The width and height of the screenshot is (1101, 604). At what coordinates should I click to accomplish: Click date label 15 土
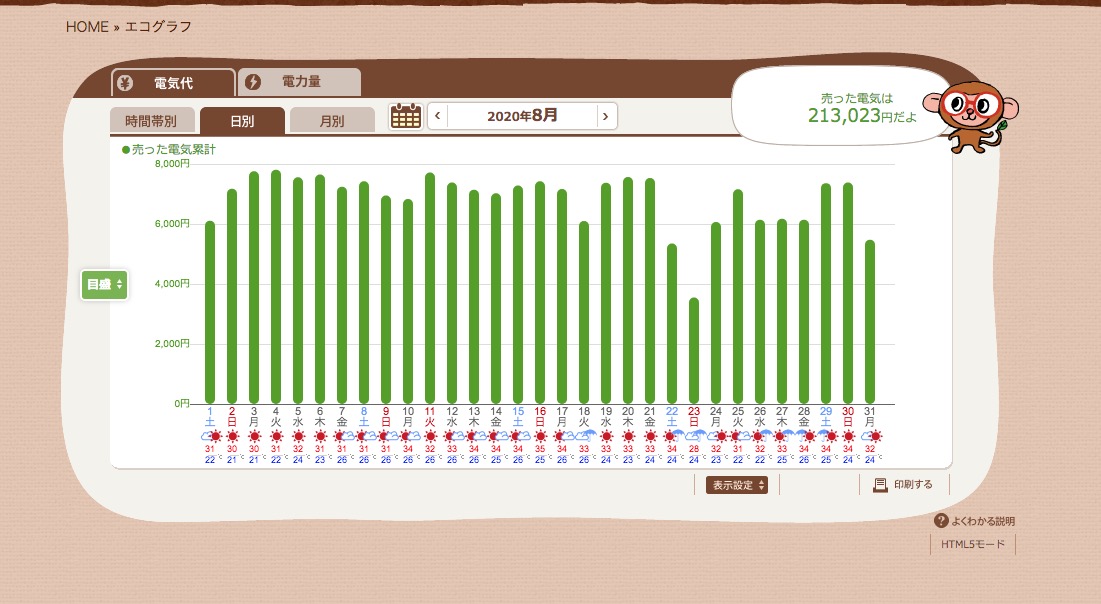518,416
